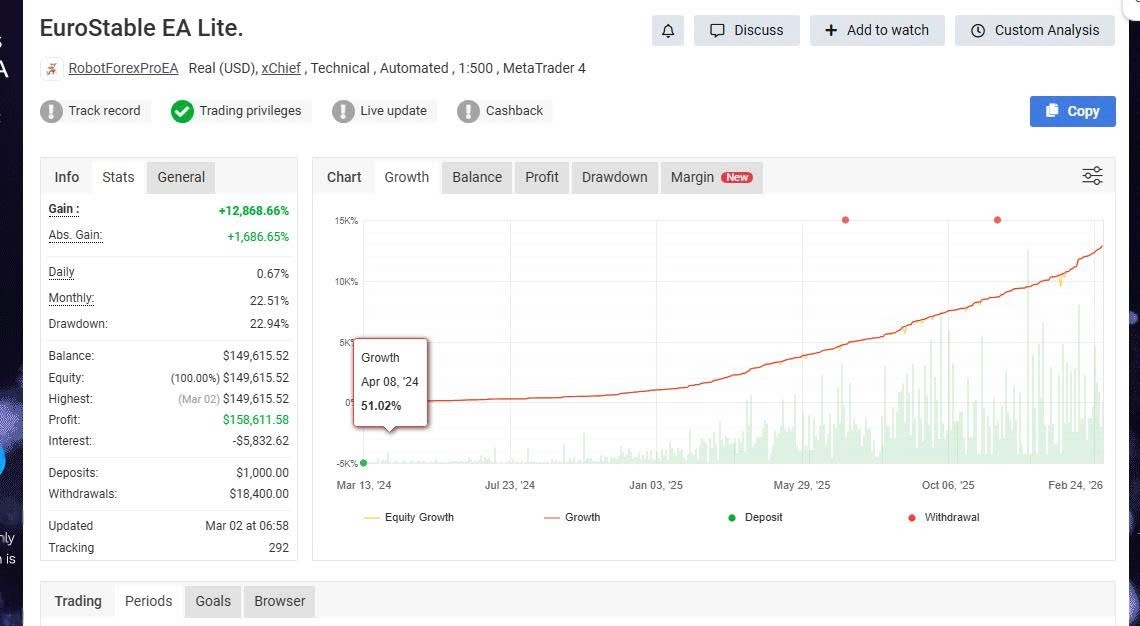Select the Margin chart tab
Viewport: 1140px width, 626px height.
tap(710, 177)
